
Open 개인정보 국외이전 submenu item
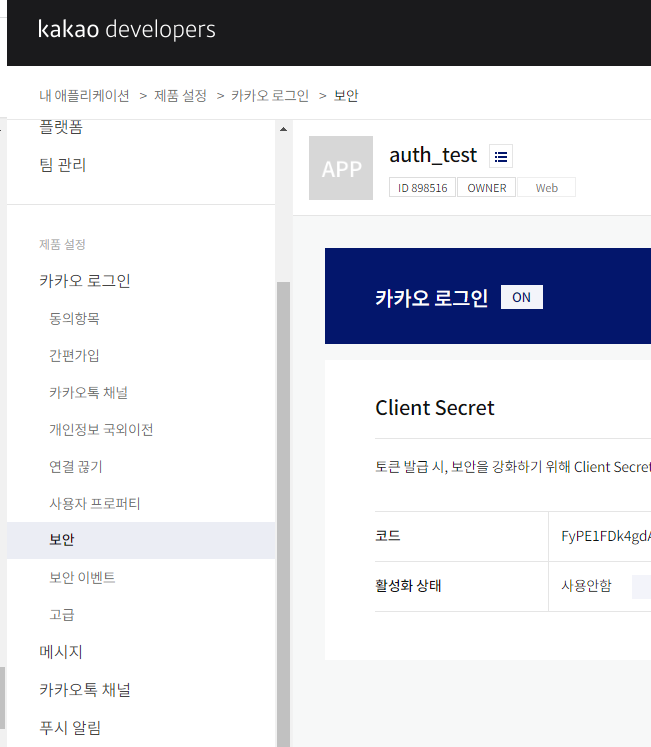(101, 430)
